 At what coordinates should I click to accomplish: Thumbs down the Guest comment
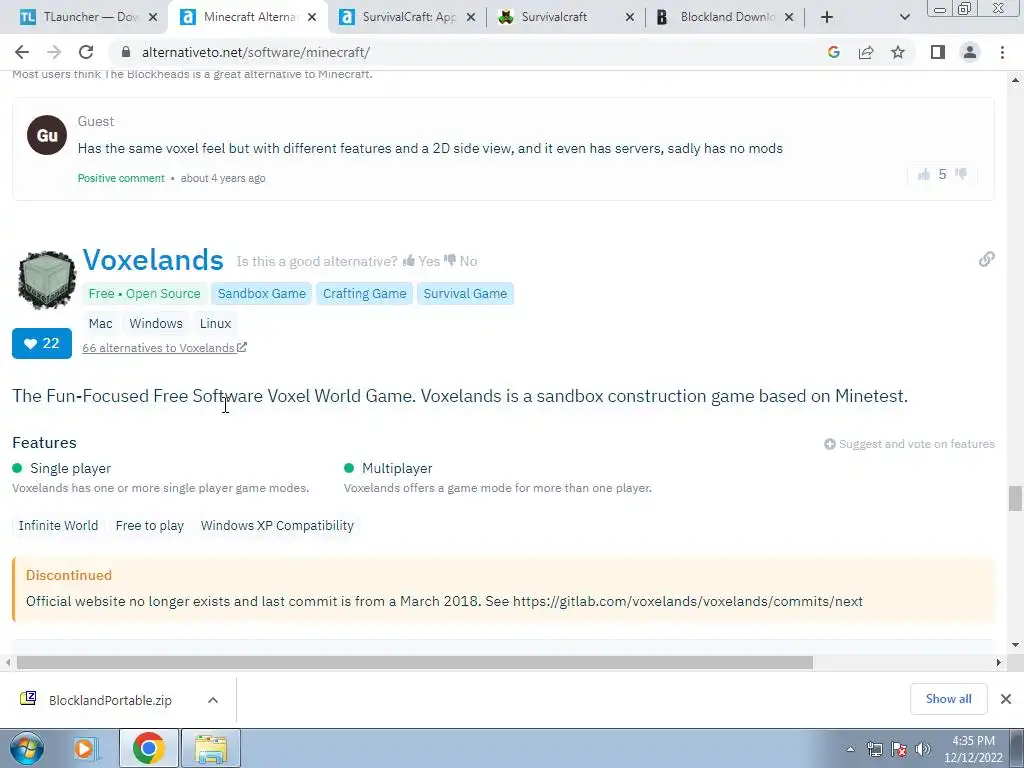(x=961, y=174)
